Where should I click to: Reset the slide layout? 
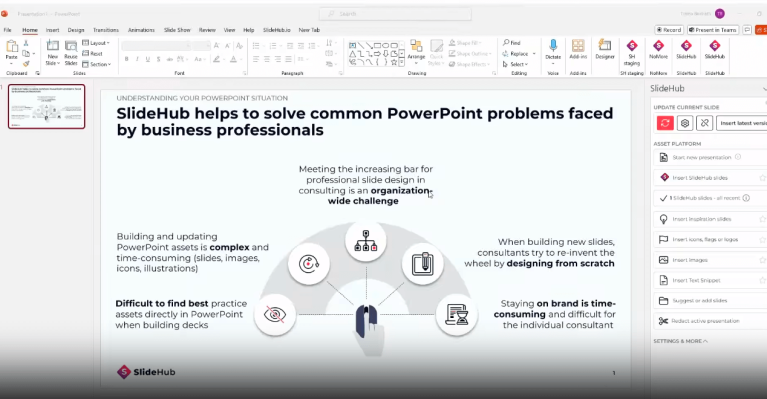[92, 53]
